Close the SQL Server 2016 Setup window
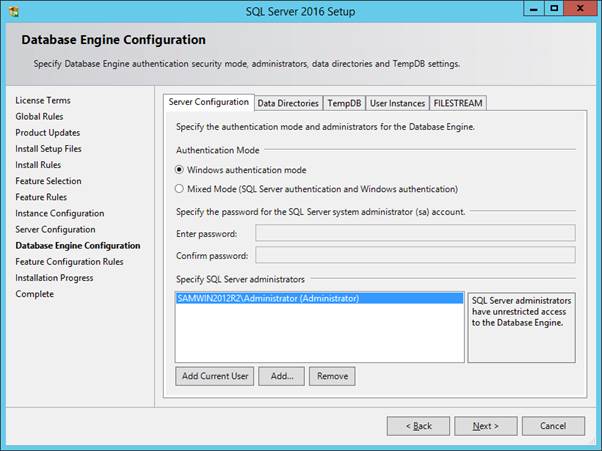The image size is (602, 451). (580, 8)
